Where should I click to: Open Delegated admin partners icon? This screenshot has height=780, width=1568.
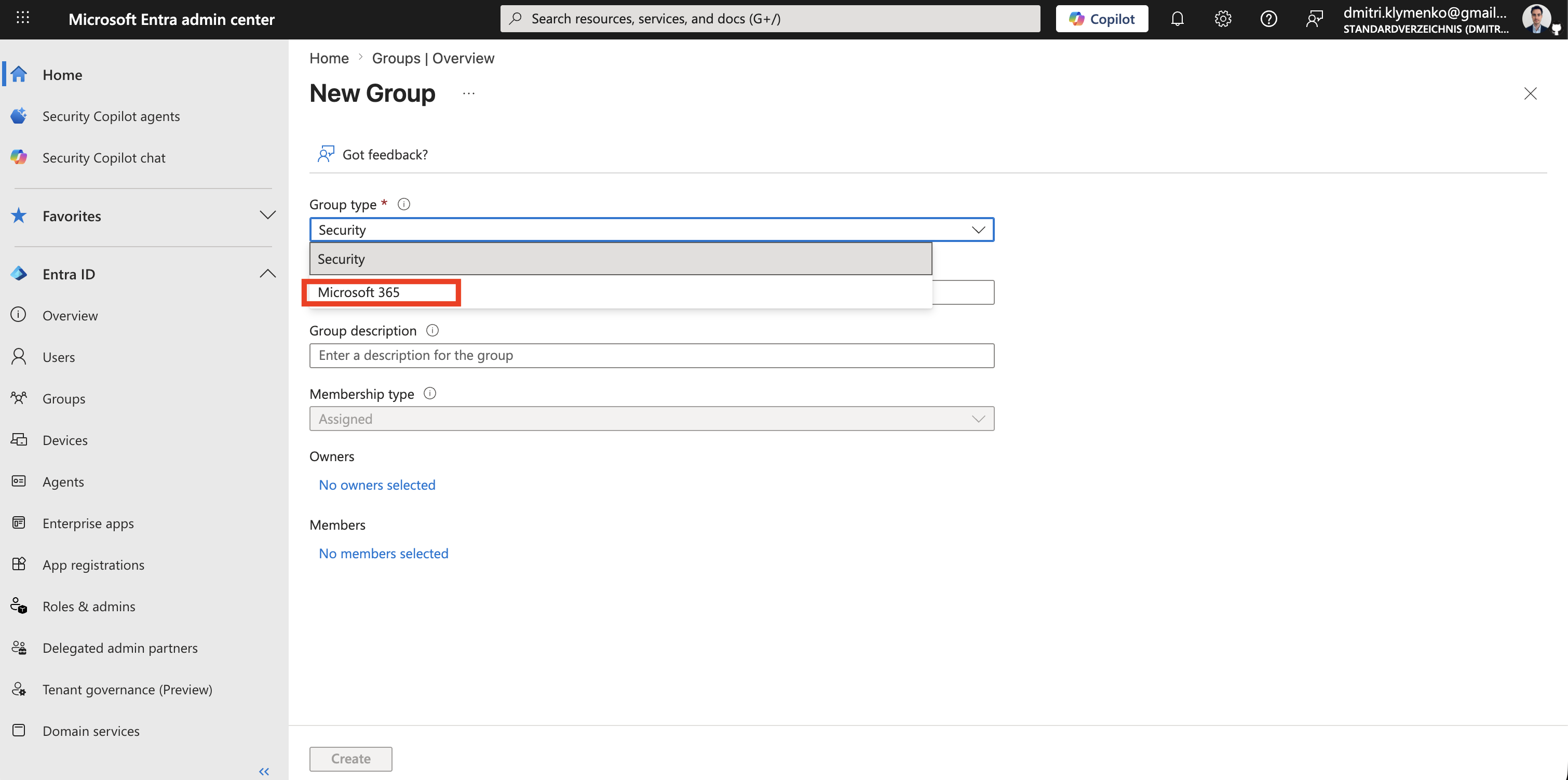[19, 647]
